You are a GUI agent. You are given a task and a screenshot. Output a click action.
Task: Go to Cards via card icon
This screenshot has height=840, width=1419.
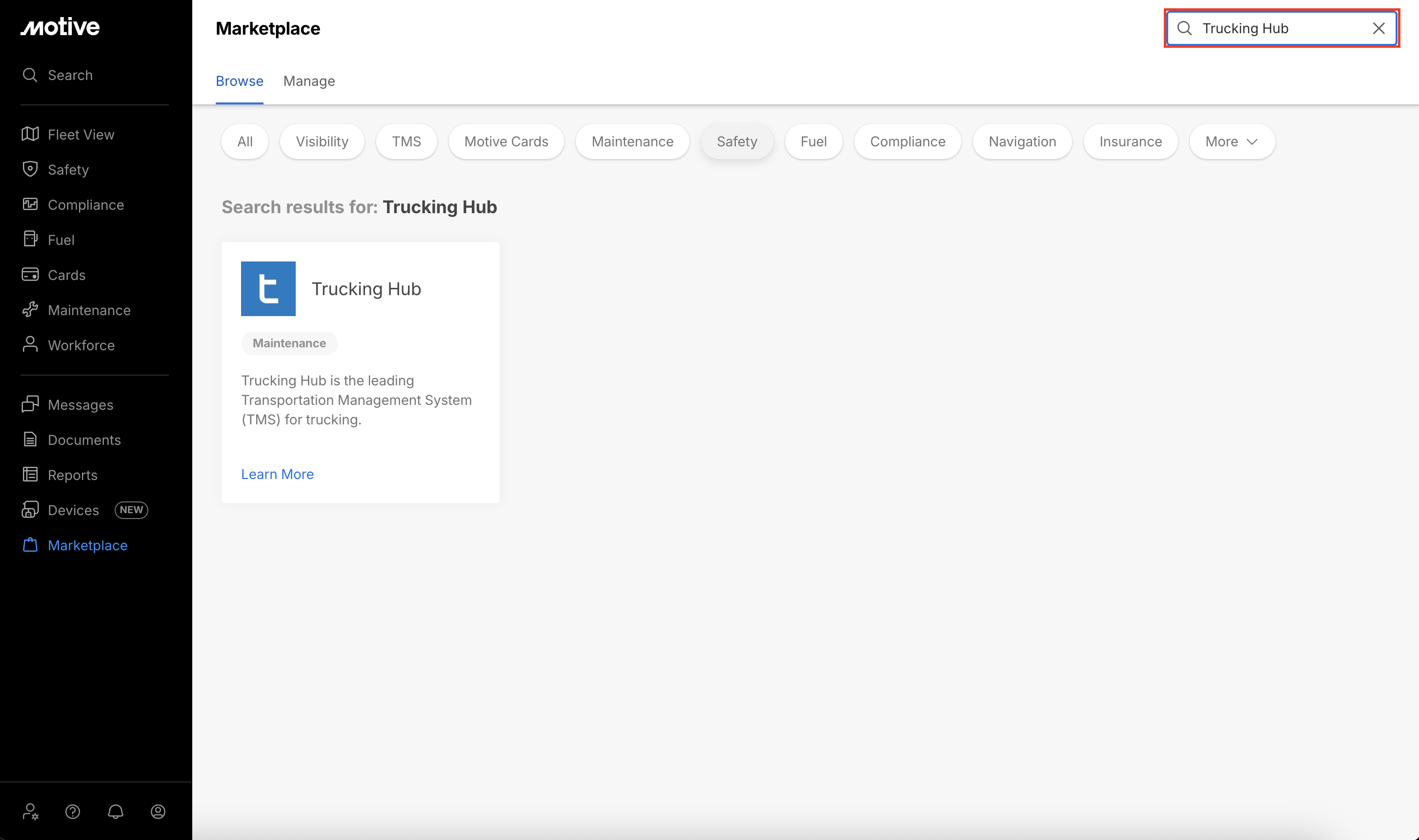point(30,275)
